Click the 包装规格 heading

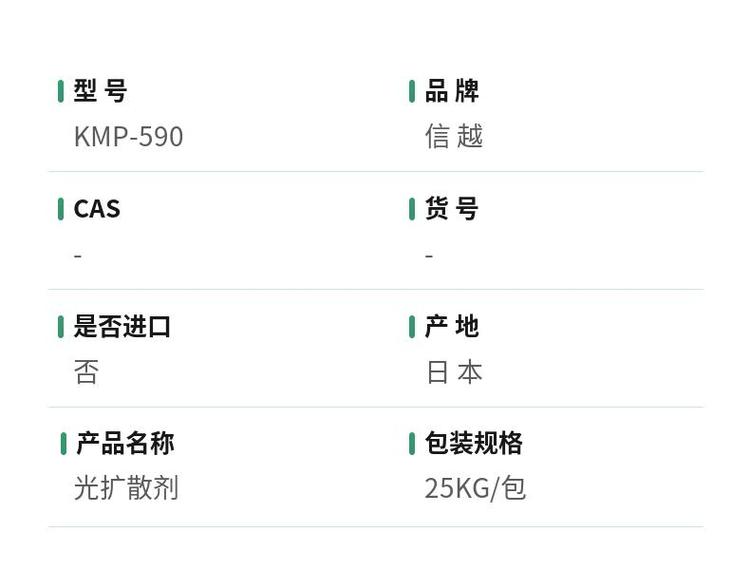coord(474,443)
